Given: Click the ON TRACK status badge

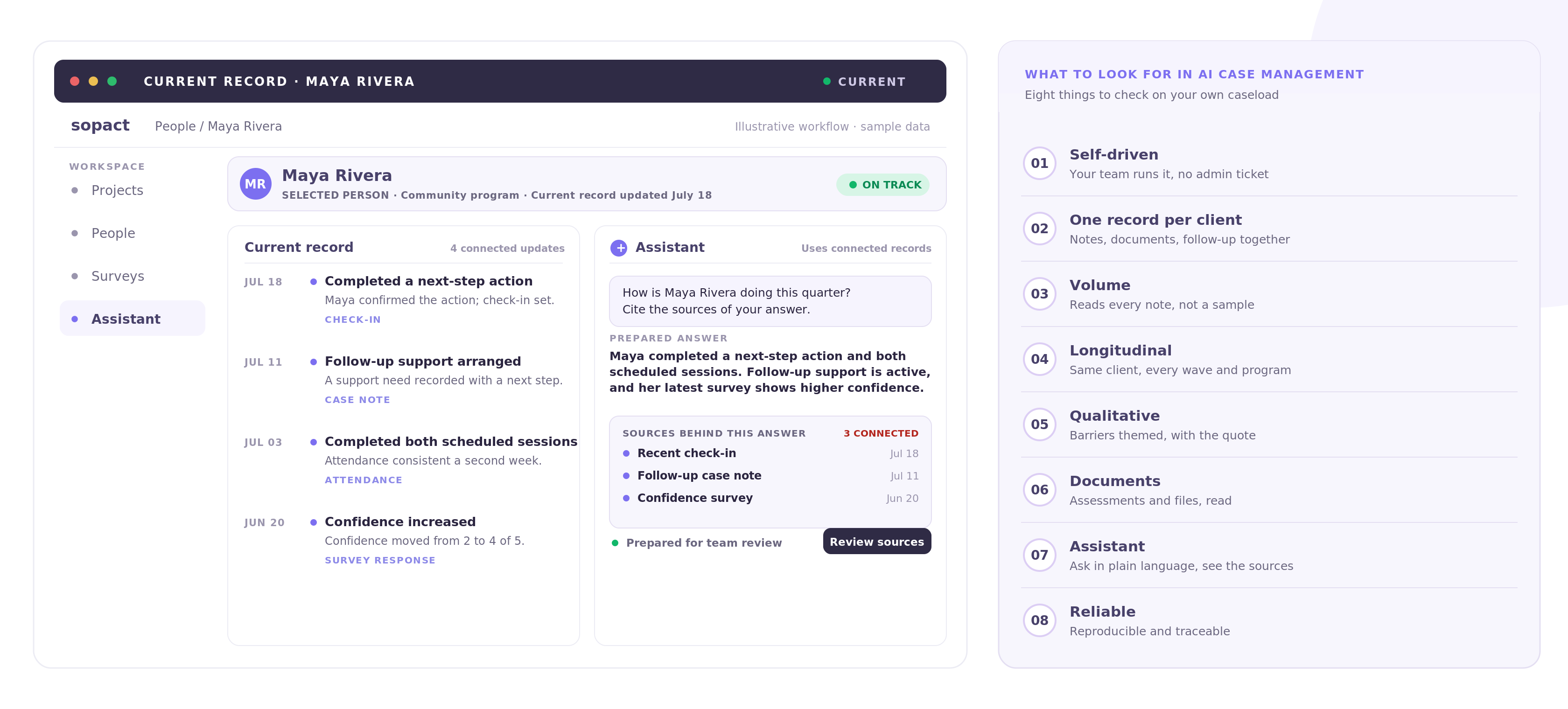Looking at the screenshot, I should 882,184.
